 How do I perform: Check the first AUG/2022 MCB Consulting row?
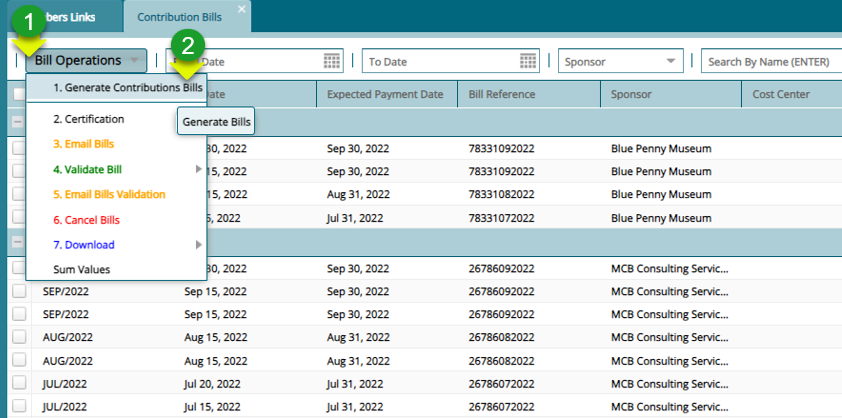(x=19, y=337)
